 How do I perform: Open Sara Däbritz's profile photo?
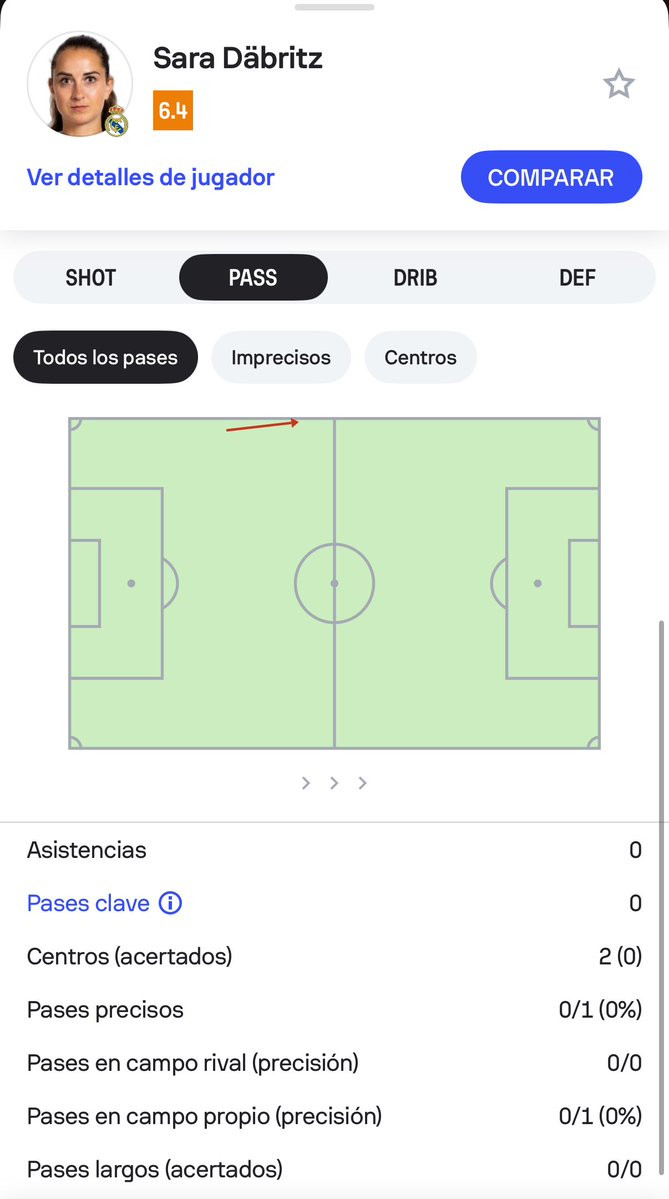coord(78,83)
